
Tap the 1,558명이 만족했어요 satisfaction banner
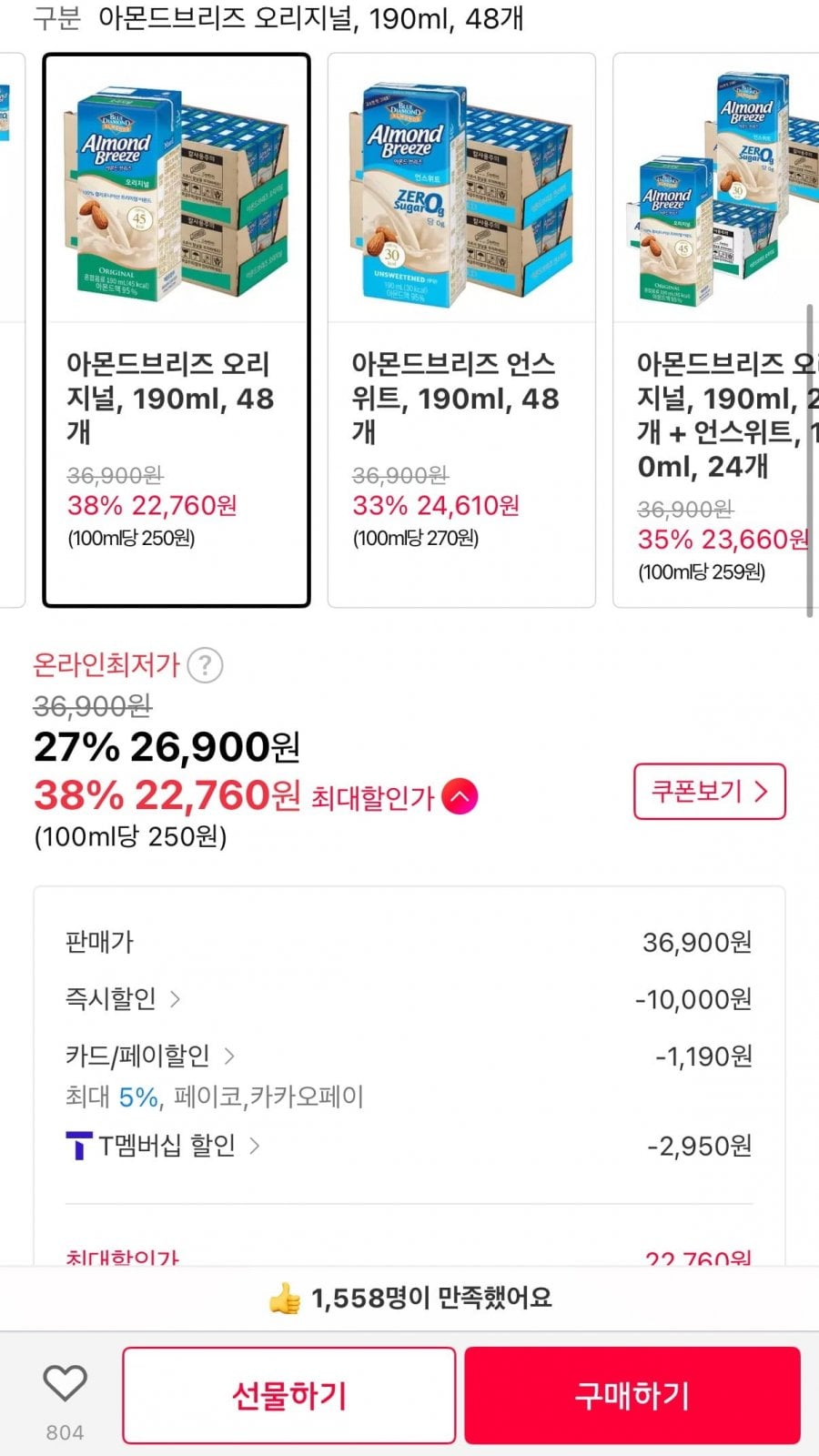pos(431,1299)
